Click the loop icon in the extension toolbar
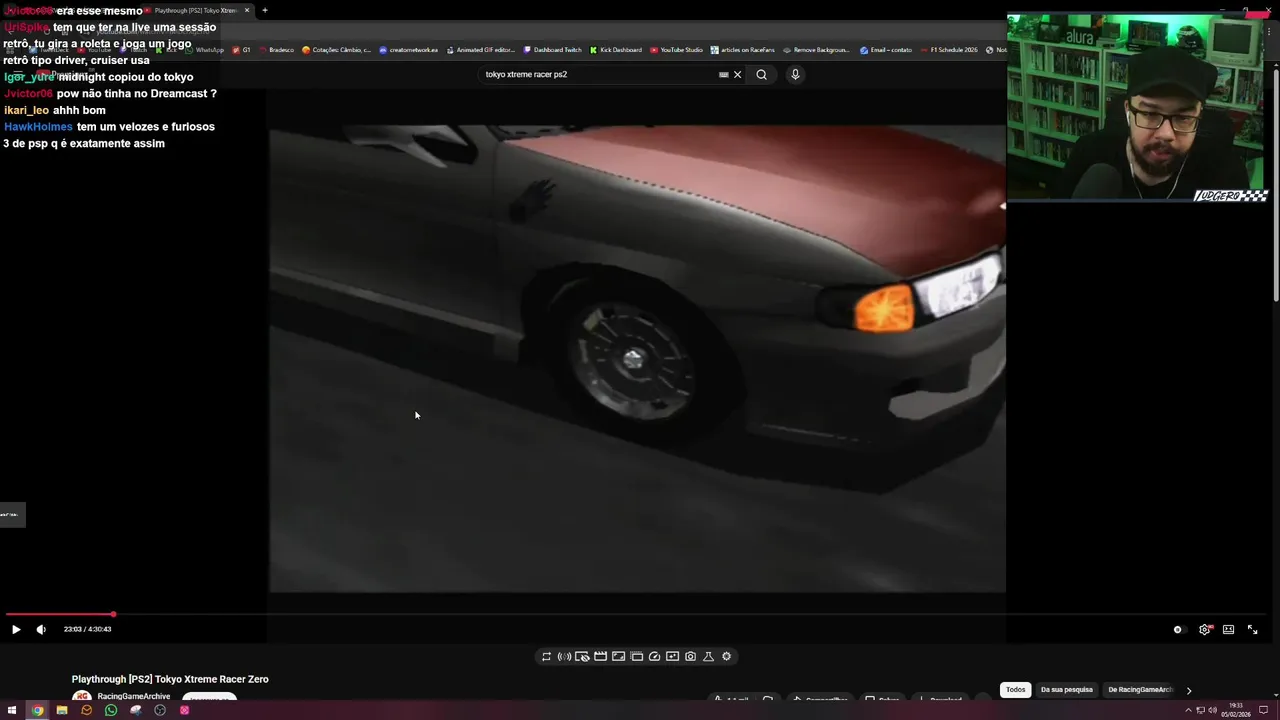This screenshot has height=720, width=1280. (546, 657)
